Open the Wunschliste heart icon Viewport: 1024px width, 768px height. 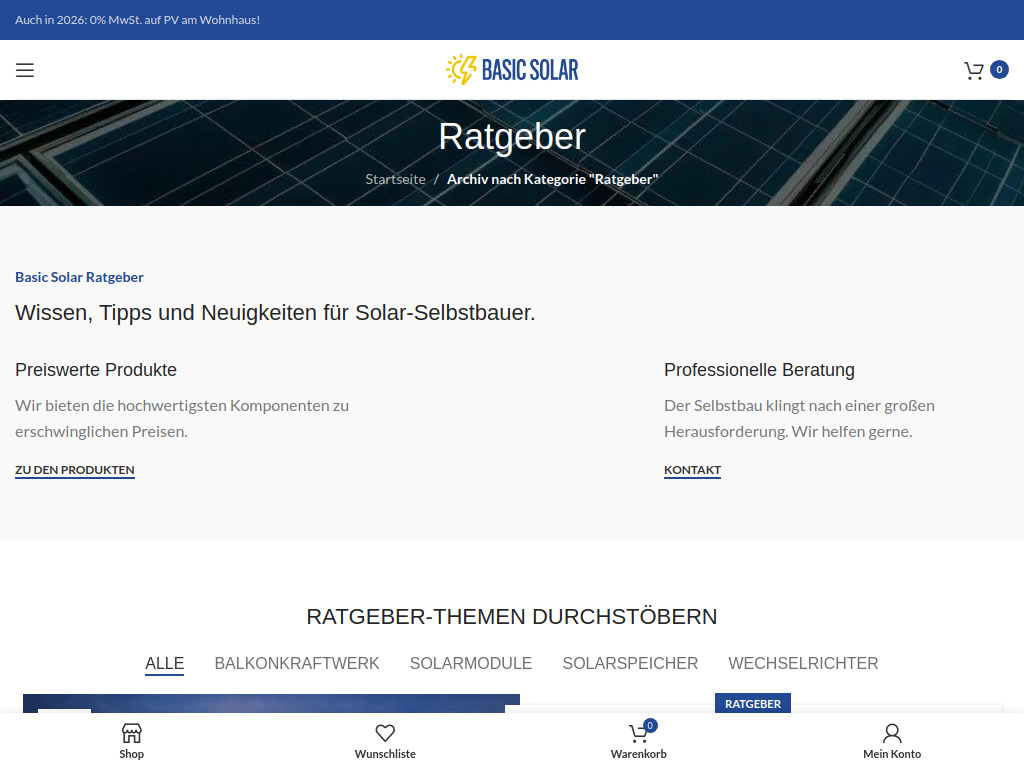pos(385,733)
